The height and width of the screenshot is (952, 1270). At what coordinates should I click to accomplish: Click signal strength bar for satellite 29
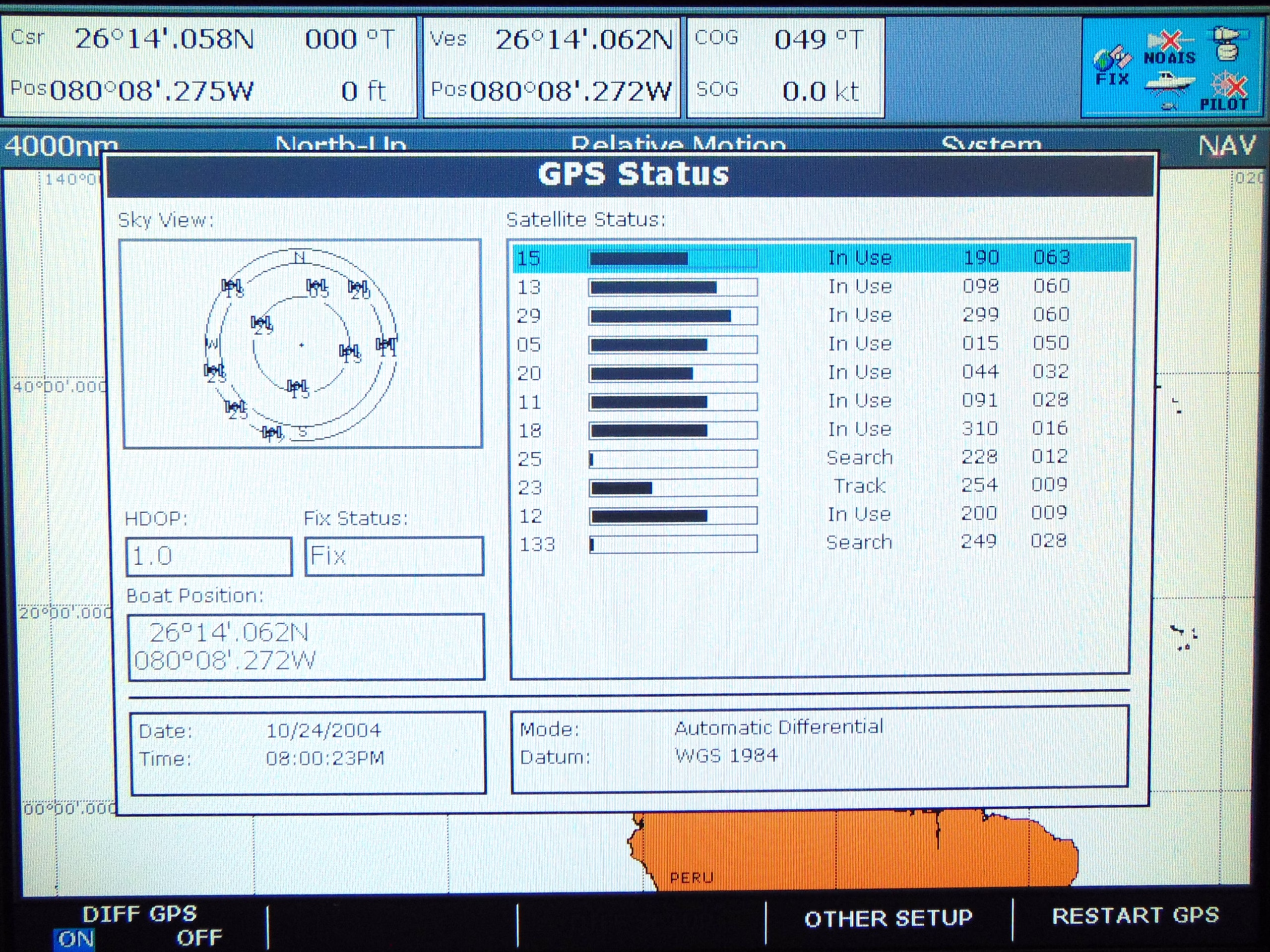(x=673, y=316)
